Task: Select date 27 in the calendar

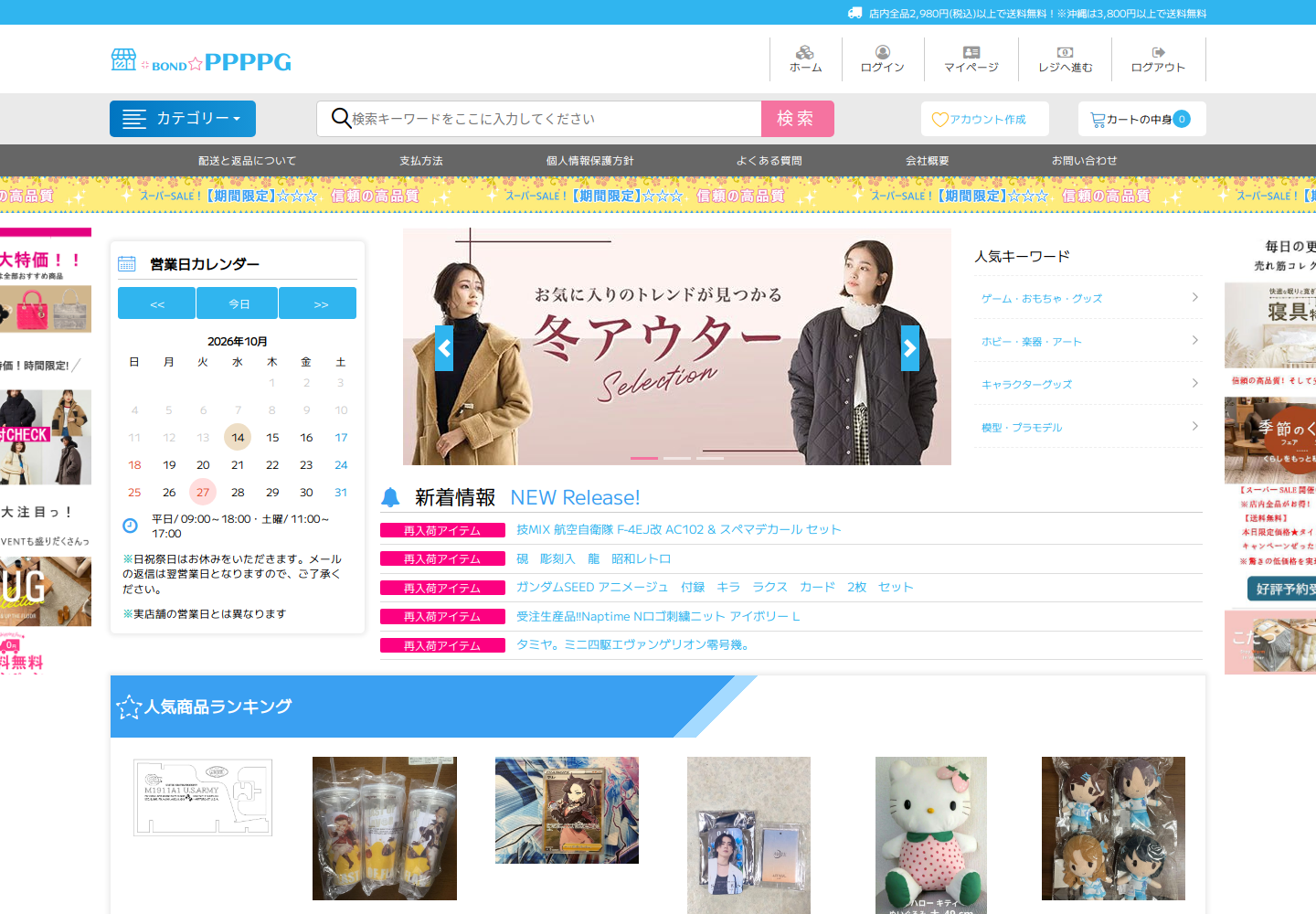Action: (x=203, y=492)
